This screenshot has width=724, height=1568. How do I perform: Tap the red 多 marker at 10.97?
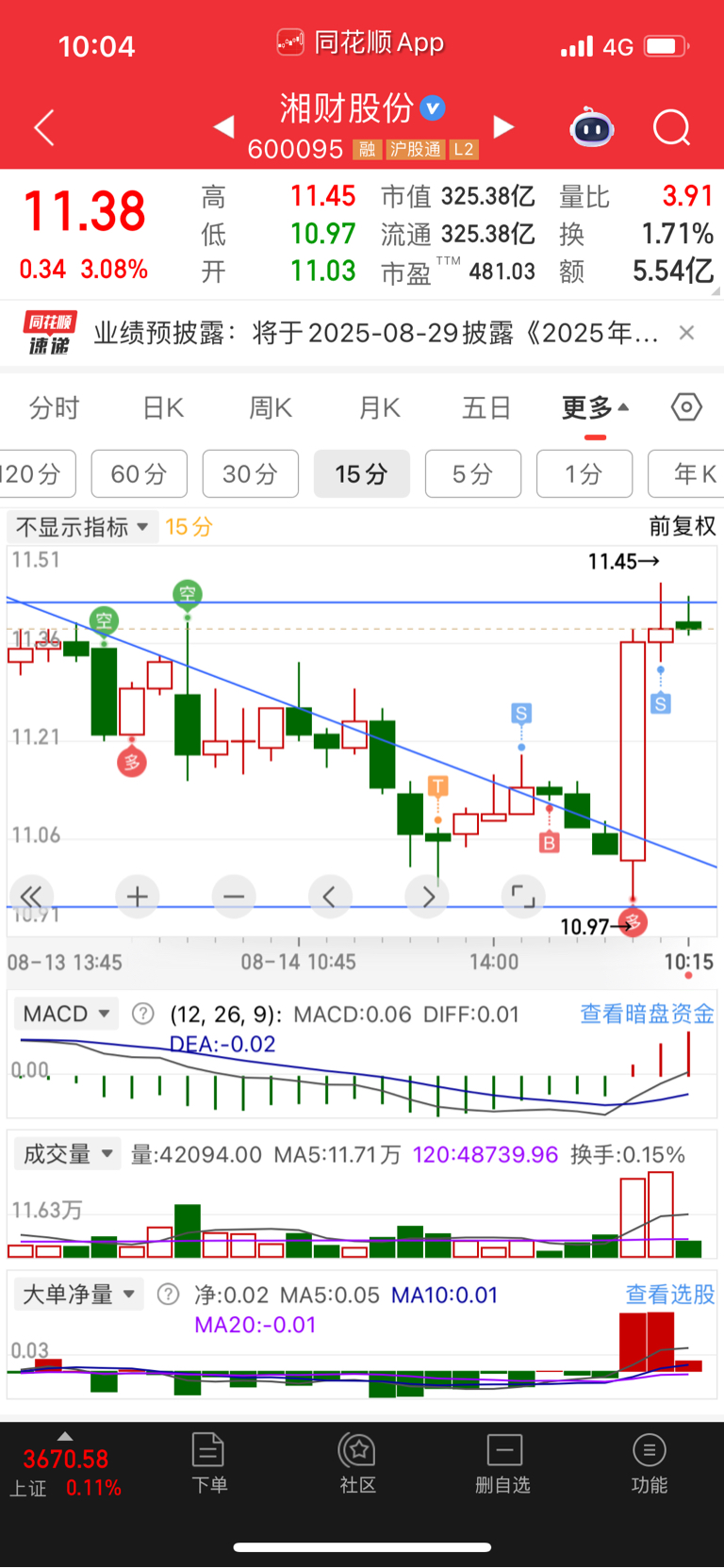[x=633, y=922]
